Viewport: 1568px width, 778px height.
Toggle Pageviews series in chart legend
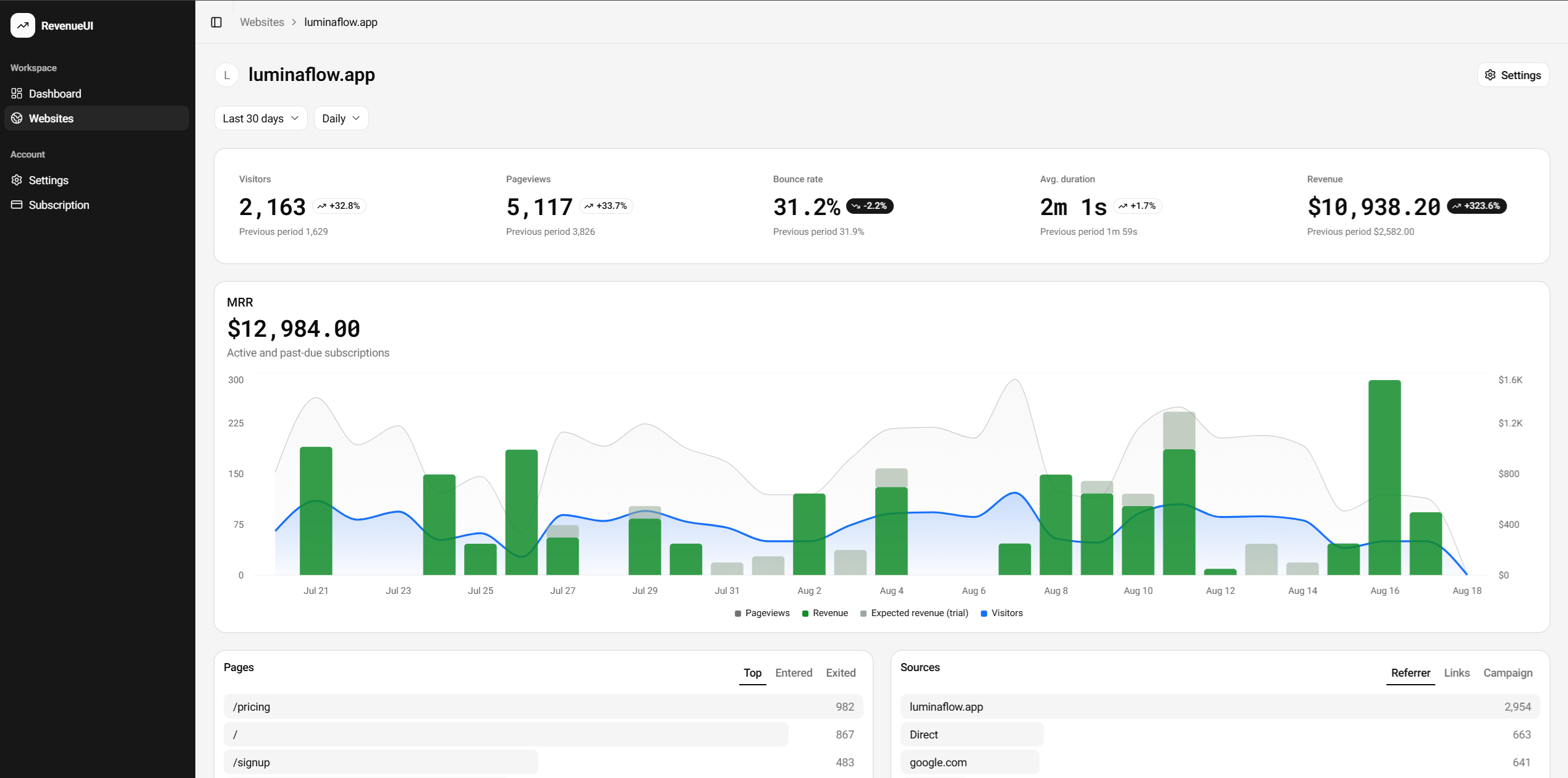(762, 613)
